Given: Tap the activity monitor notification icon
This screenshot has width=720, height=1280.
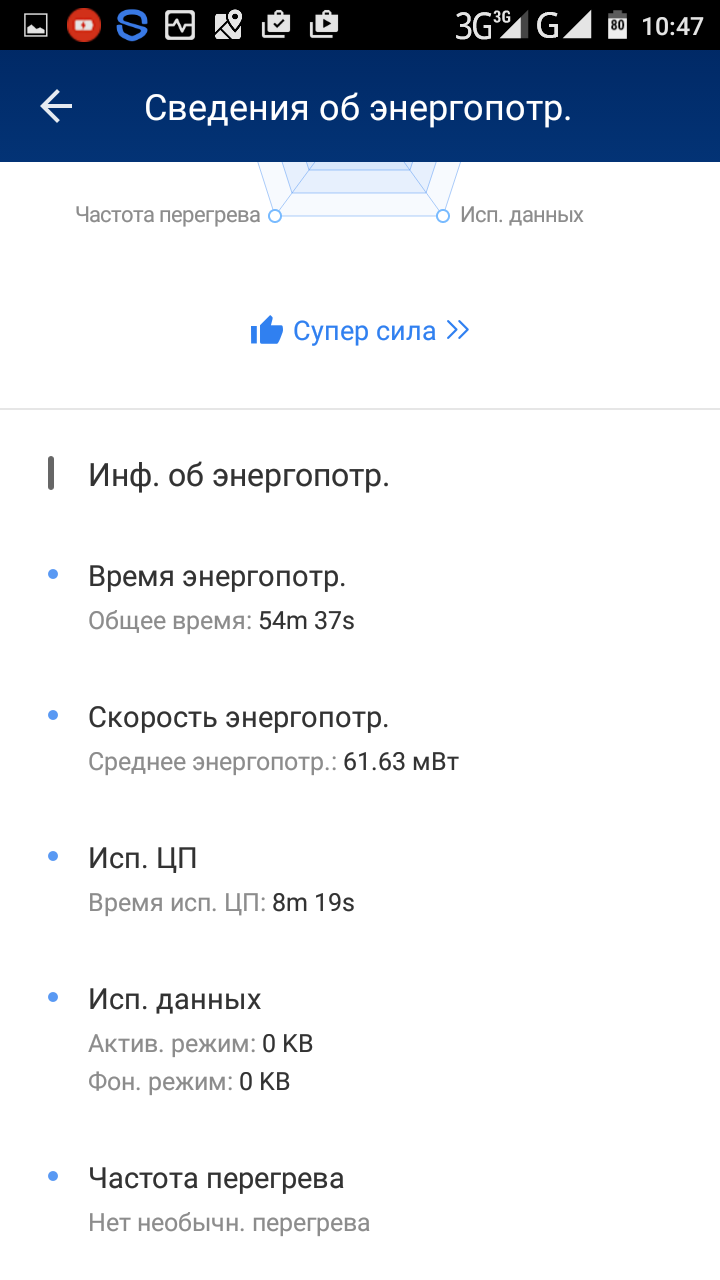Looking at the screenshot, I should coord(180,25).
